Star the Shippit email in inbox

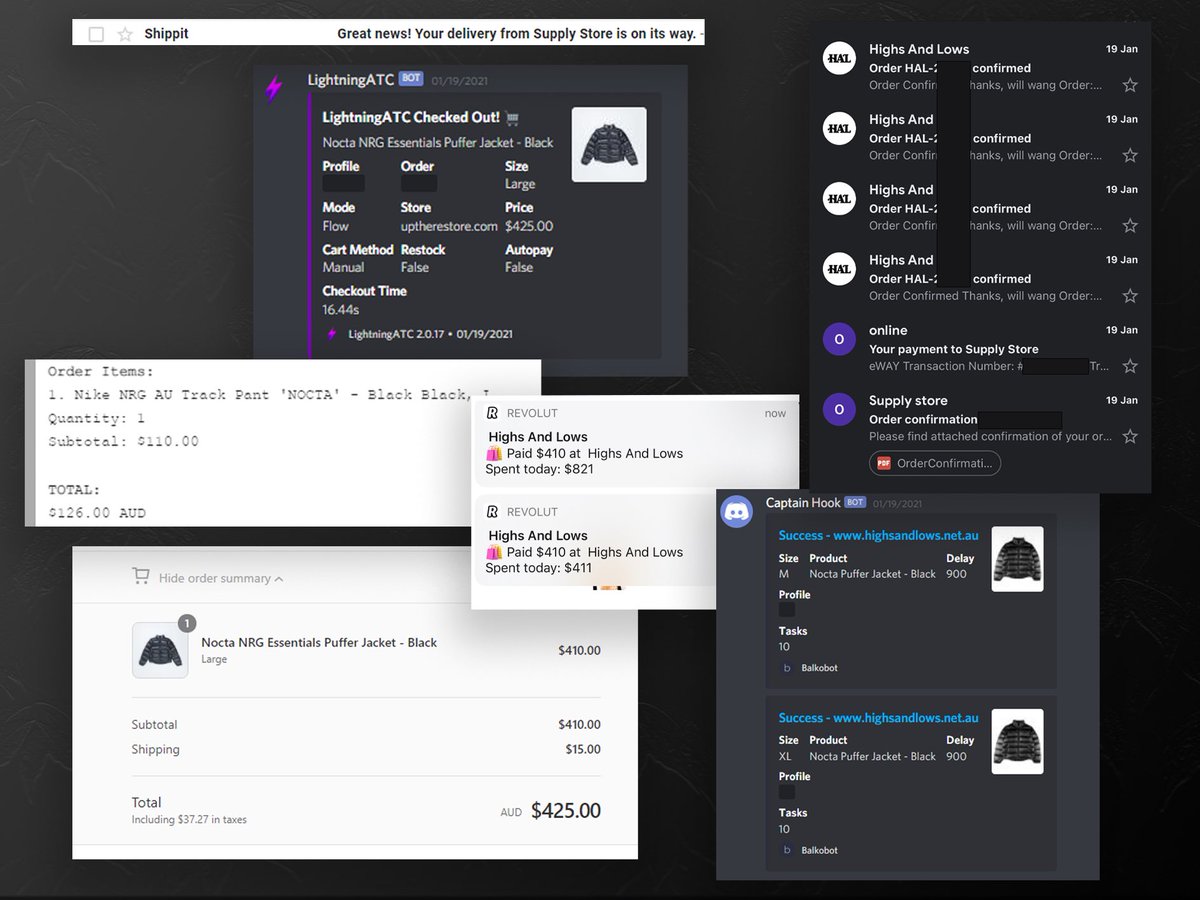pyautogui.click(x=125, y=34)
